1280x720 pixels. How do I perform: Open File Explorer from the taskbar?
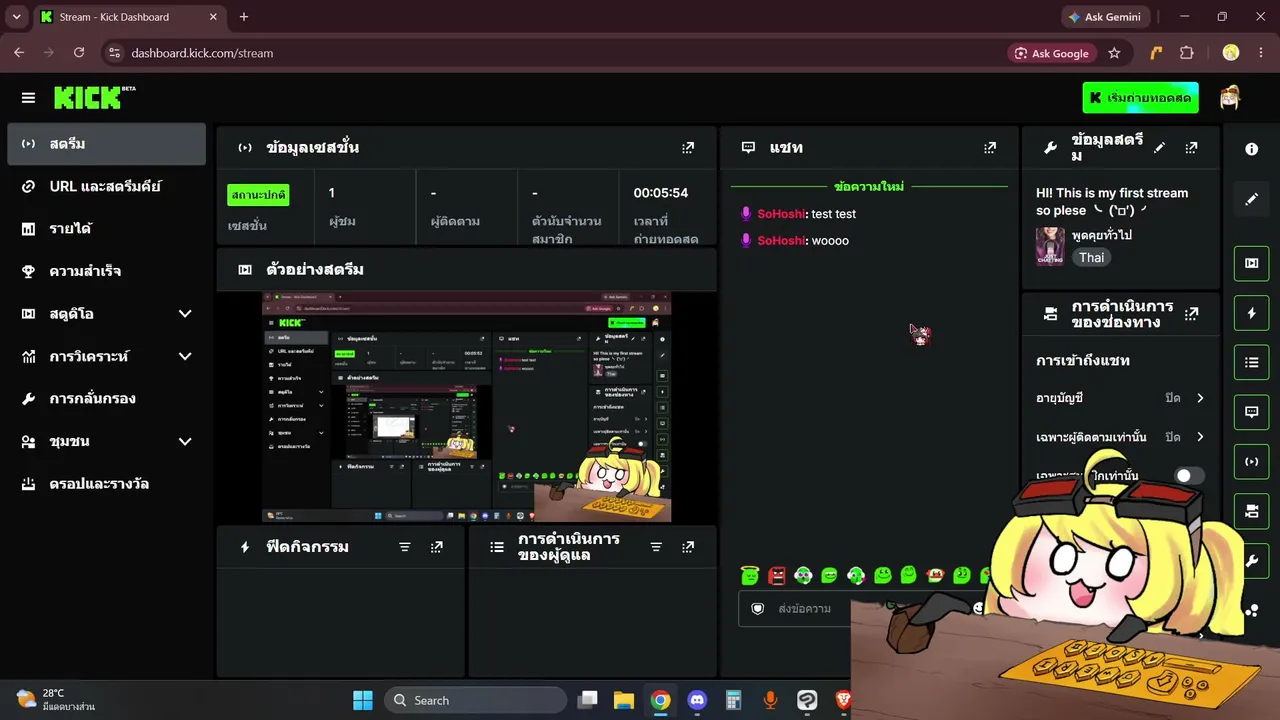point(624,700)
